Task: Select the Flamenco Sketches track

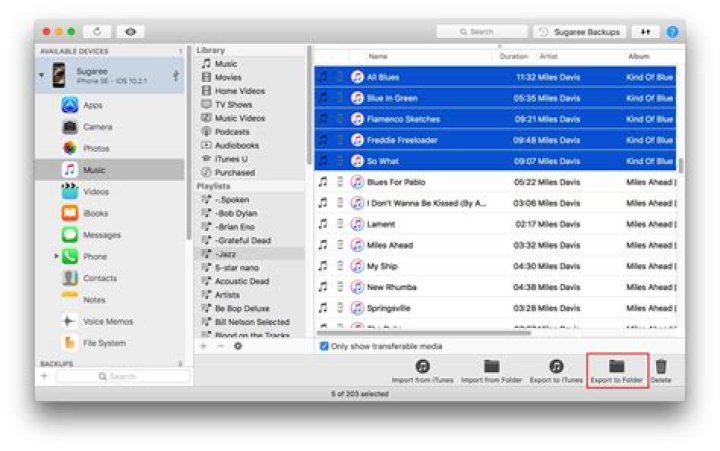Action: pyautogui.click(x=495, y=119)
